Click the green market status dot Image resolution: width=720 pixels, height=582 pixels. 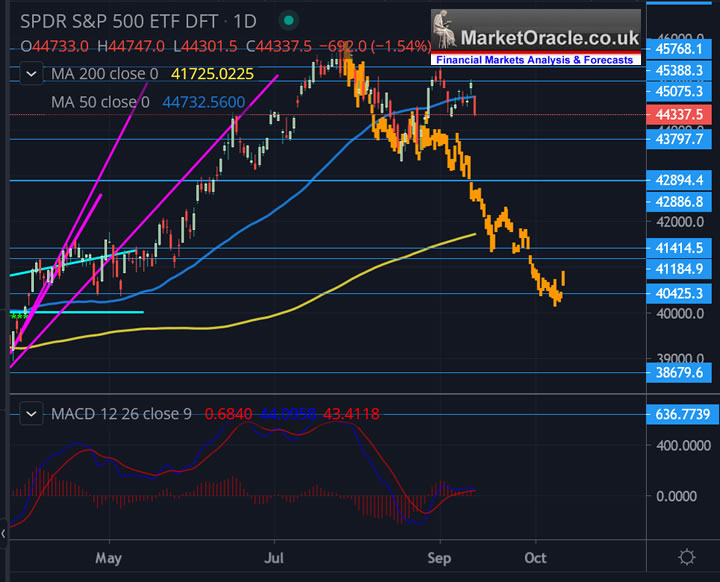click(x=289, y=21)
